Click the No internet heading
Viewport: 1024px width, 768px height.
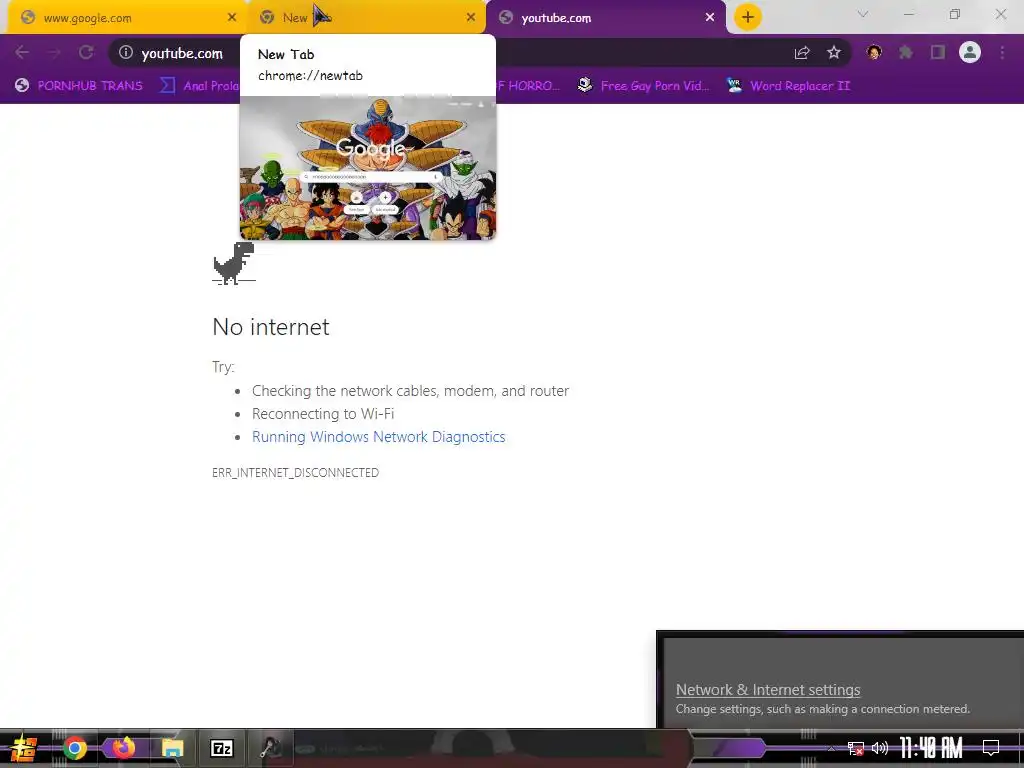(271, 327)
